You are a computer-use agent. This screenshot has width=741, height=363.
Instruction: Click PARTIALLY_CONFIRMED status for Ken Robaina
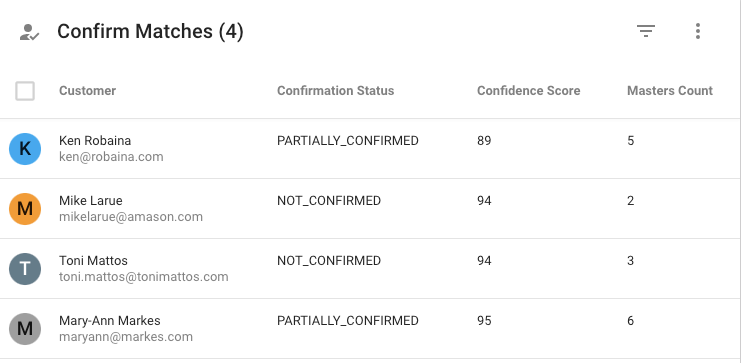coord(348,141)
